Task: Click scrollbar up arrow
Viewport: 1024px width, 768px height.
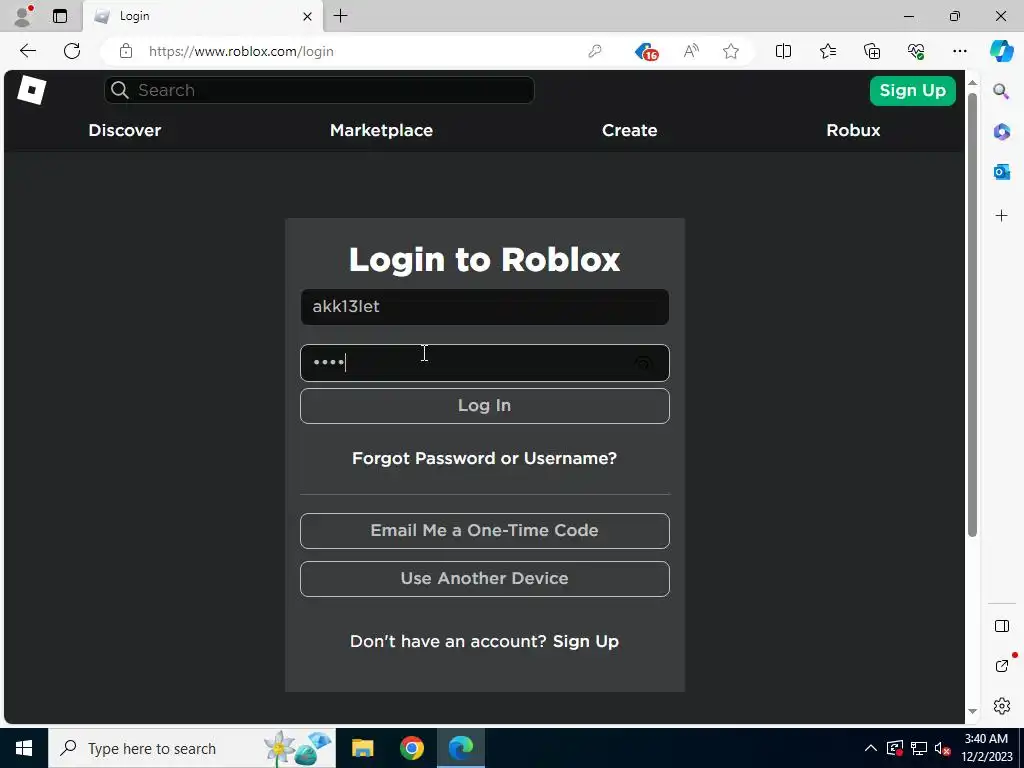Action: [972, 83]
